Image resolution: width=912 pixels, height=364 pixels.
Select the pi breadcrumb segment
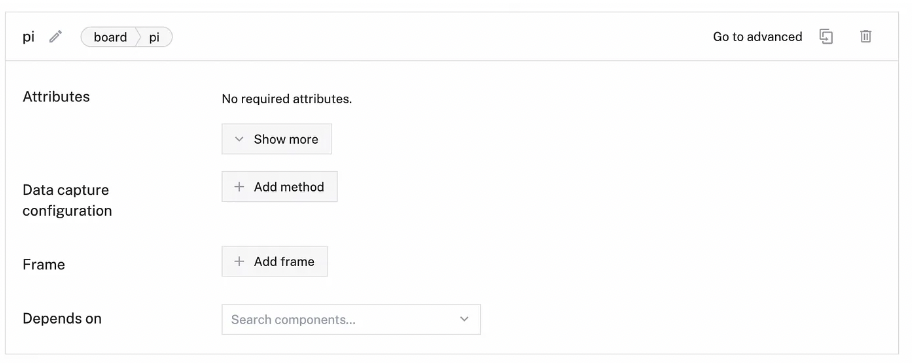click(x=155, y=37)
